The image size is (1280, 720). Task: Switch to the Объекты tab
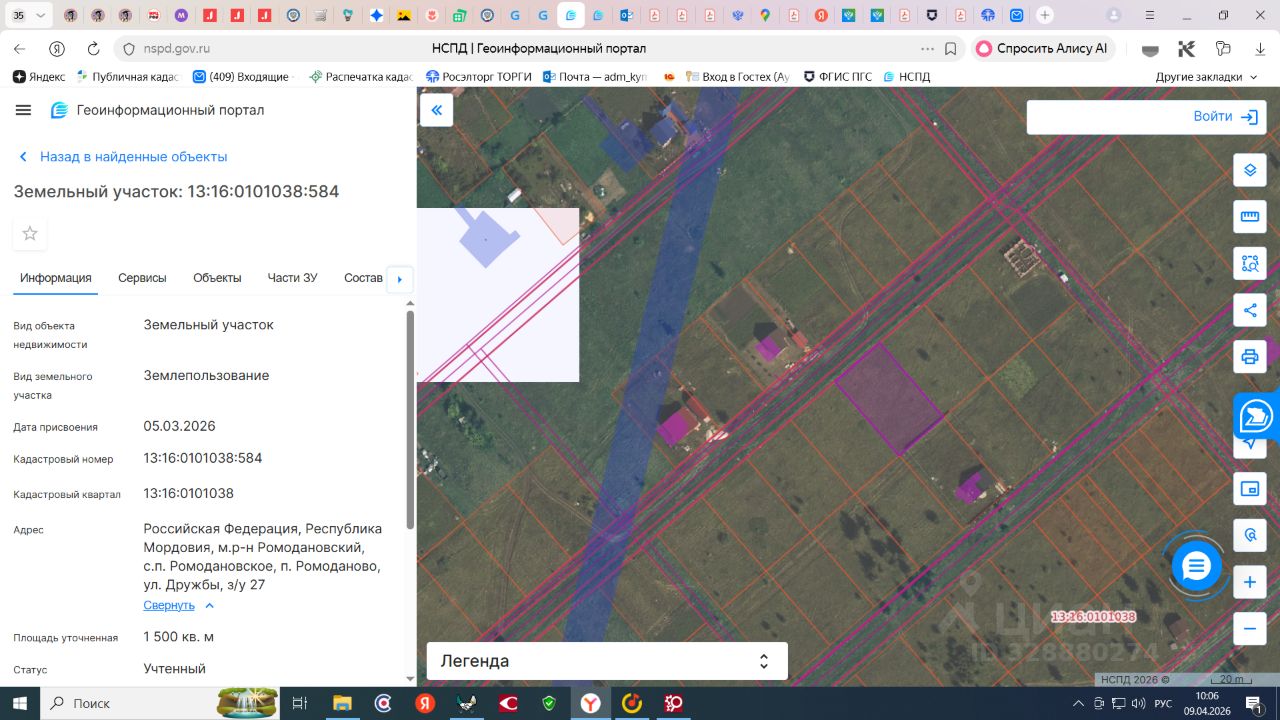(217, 278)
